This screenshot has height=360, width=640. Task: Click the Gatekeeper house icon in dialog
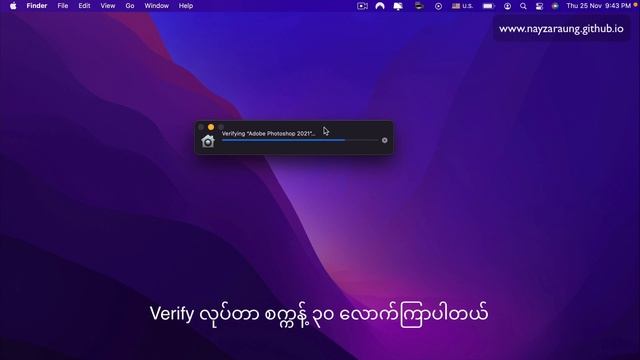(208, 141)
